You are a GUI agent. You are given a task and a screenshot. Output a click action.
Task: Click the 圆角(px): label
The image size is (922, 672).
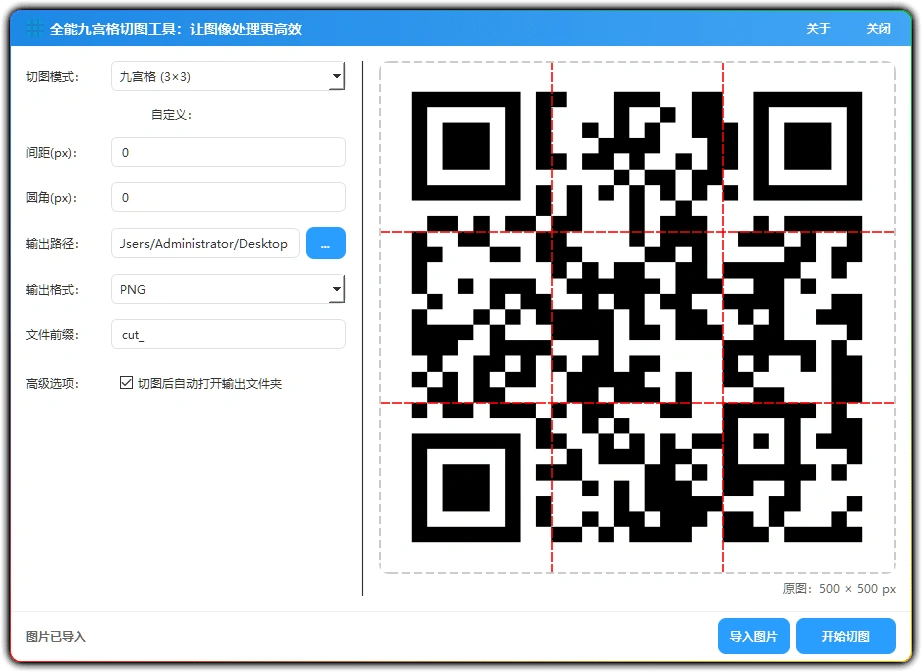(52, 198)
